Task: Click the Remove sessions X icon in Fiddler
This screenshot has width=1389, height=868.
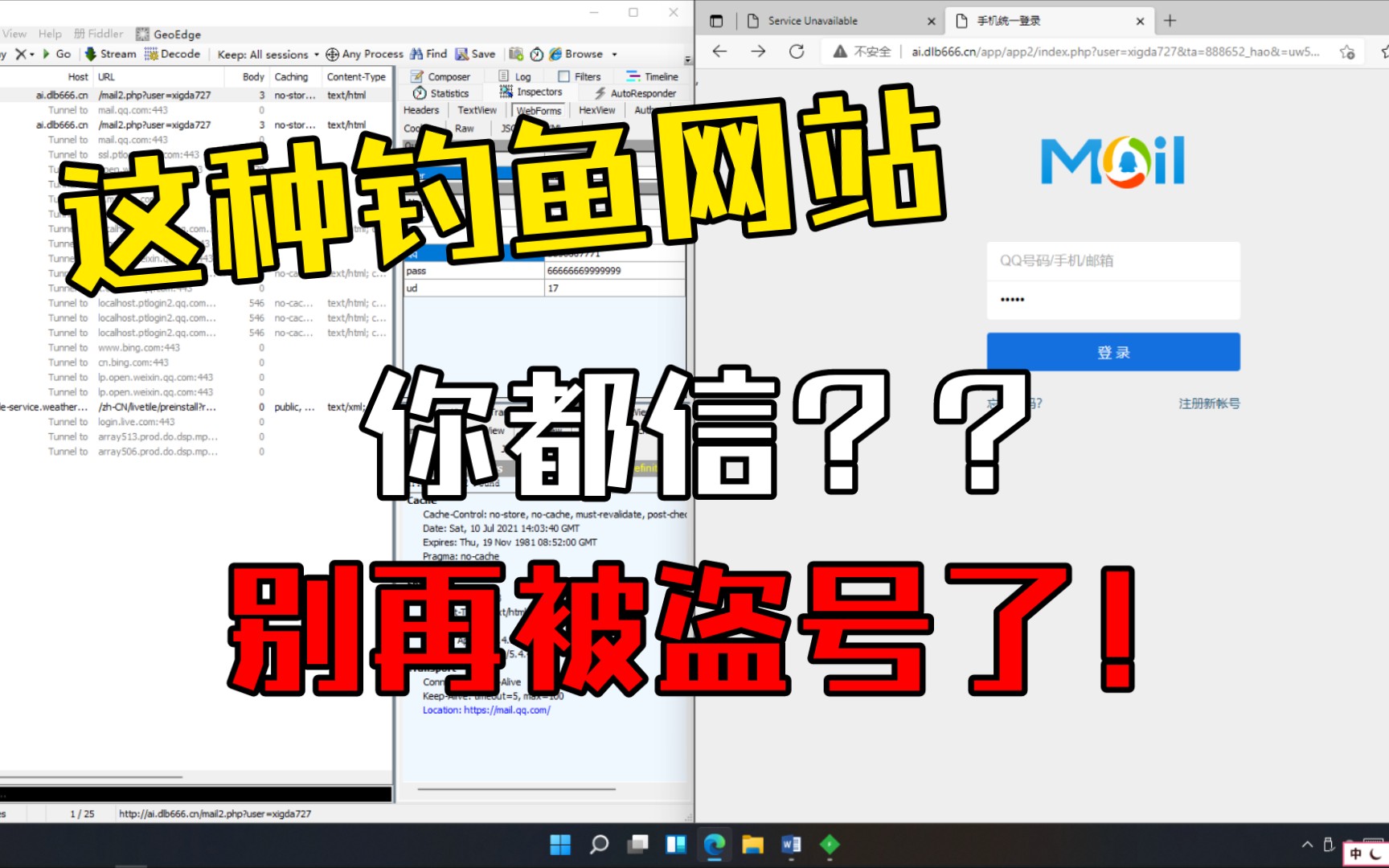Action: tap(21, 54)
